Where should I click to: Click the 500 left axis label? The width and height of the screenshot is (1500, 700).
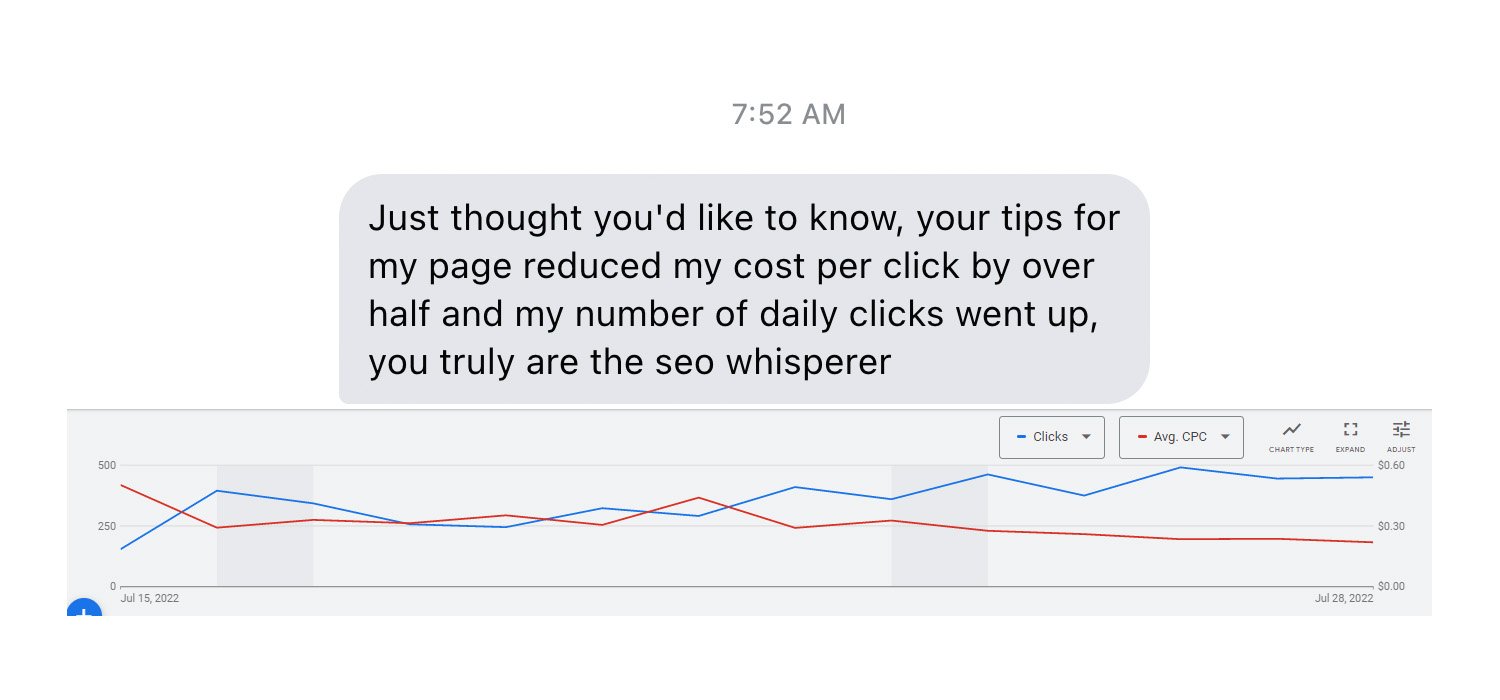click(106, 465)
